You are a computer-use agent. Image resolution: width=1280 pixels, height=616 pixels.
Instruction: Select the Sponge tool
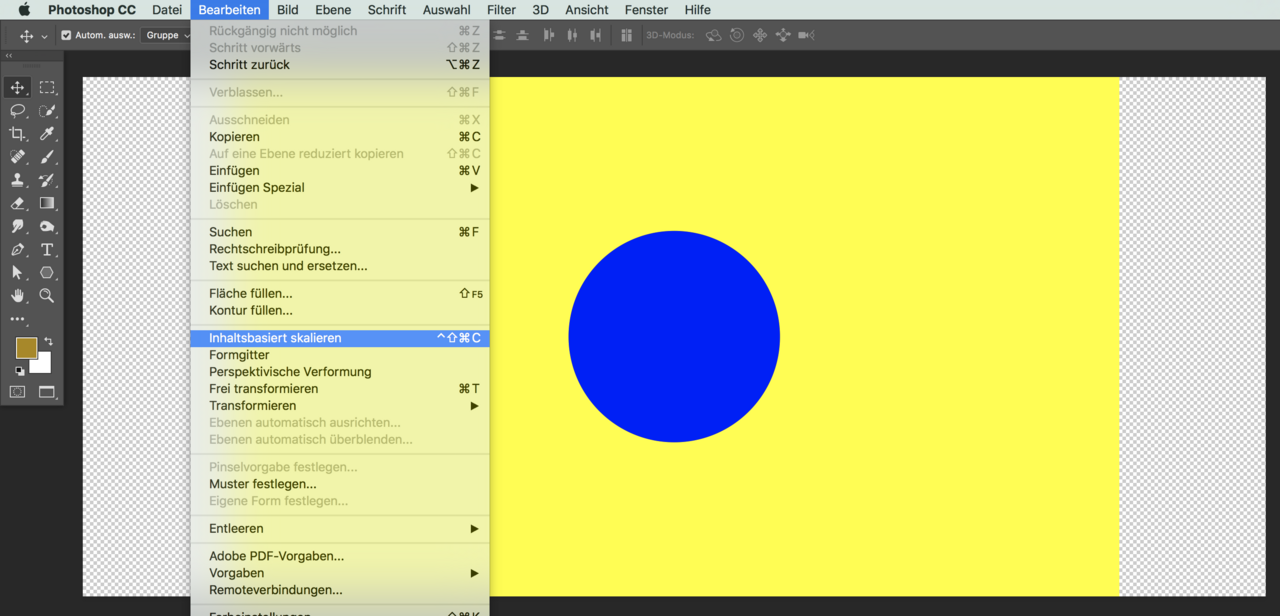pos(47,227)
